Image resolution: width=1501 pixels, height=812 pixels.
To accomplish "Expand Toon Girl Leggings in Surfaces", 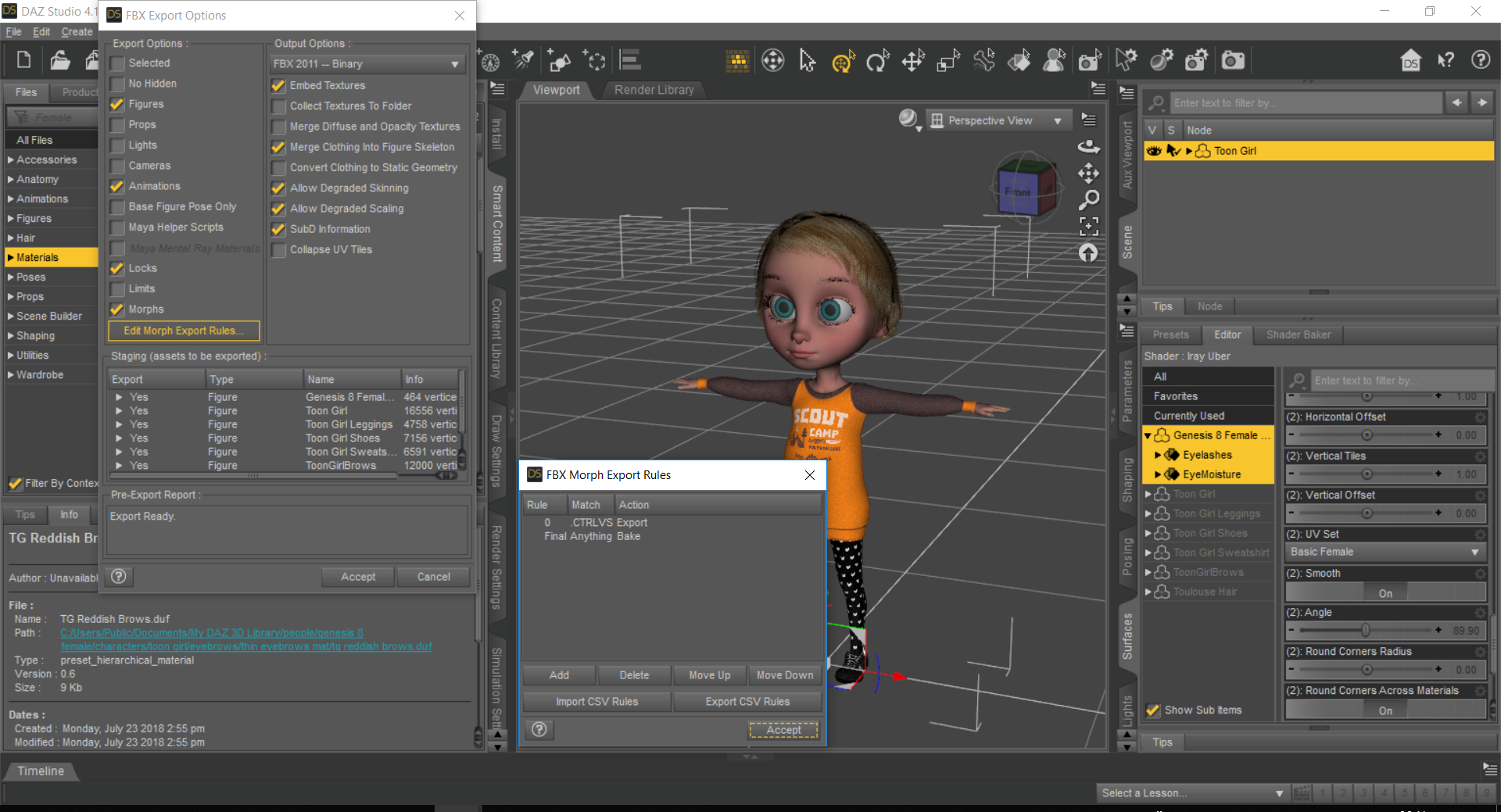I will [x=1148, y=513].
